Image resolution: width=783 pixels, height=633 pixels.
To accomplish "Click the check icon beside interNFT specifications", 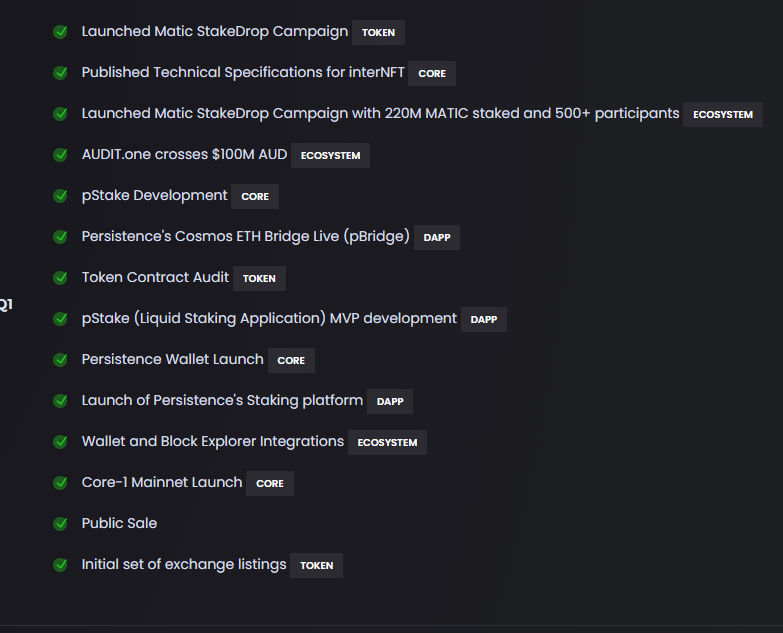I will pyautogui.click(x=61, y=73).
